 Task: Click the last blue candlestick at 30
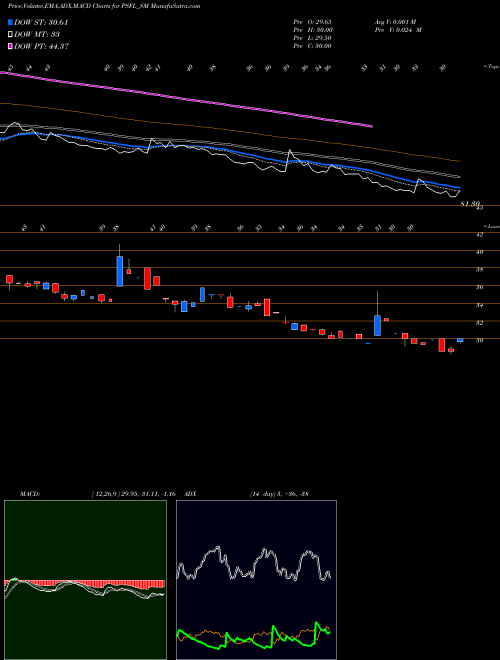tap(460, 340)
